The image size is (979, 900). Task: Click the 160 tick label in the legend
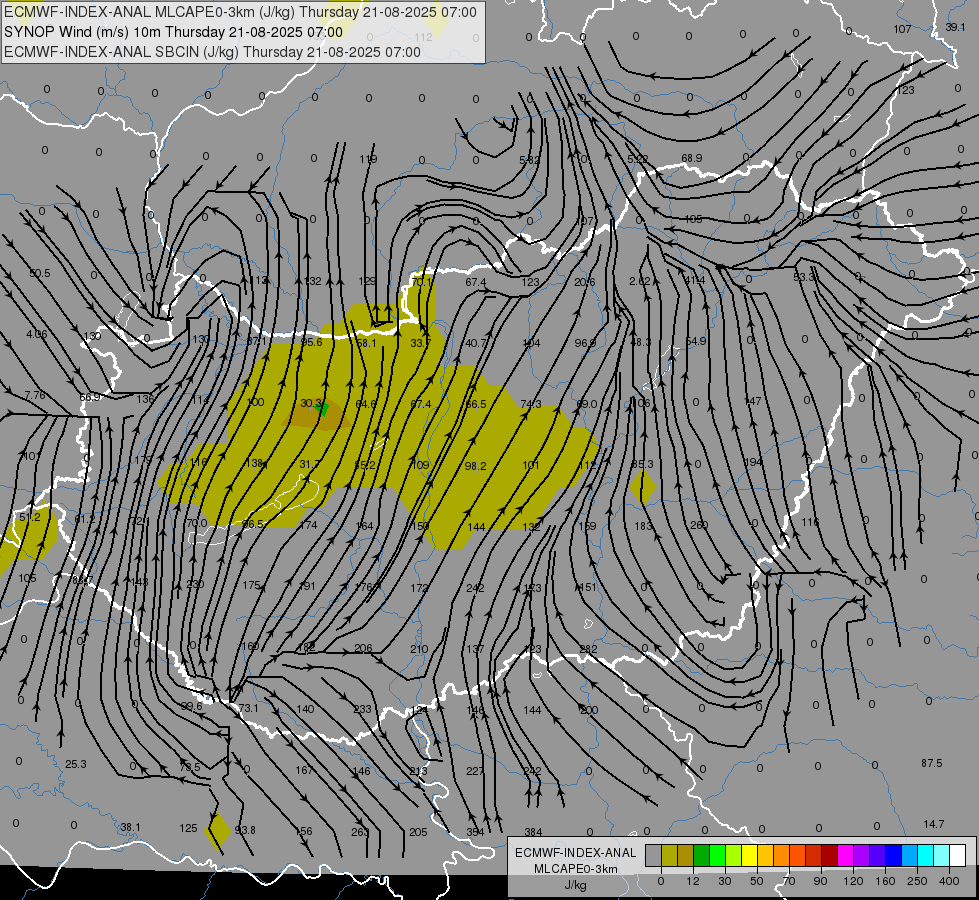click(x=885, y=881)
